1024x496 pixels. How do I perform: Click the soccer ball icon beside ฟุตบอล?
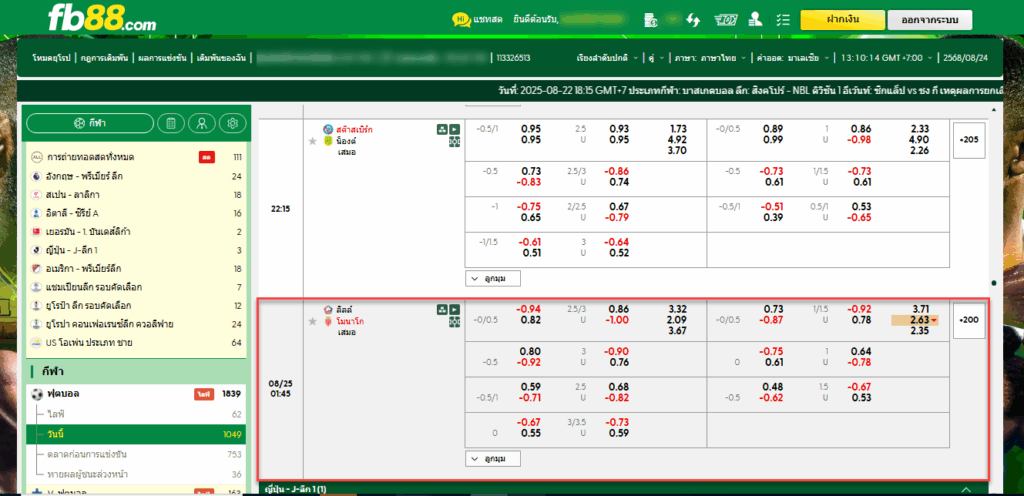[x=36, y=394]
